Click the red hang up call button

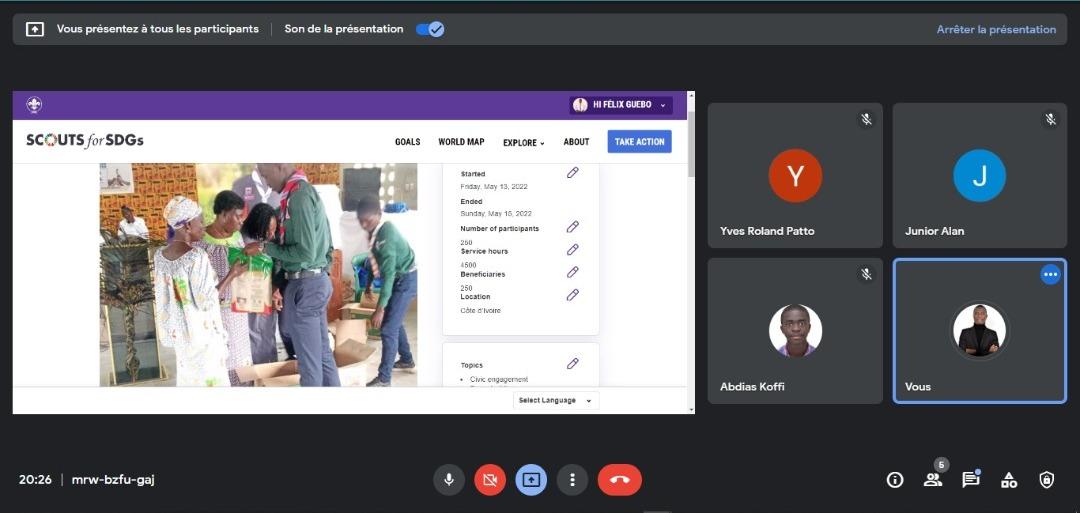click(619, 480)
